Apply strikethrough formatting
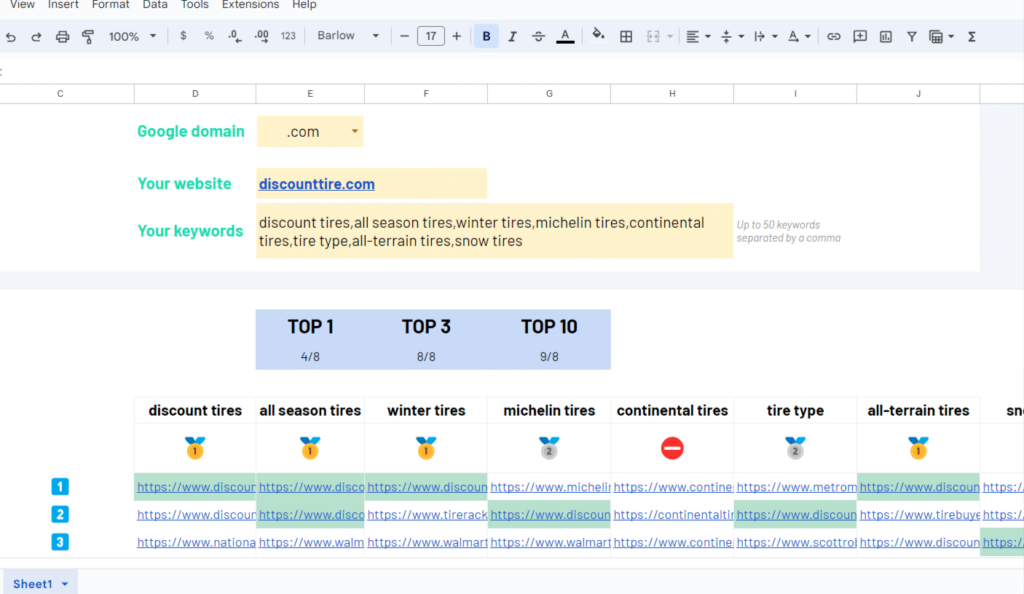The image size is (1024, 594). pyautogui.click(x=538, y=36)
